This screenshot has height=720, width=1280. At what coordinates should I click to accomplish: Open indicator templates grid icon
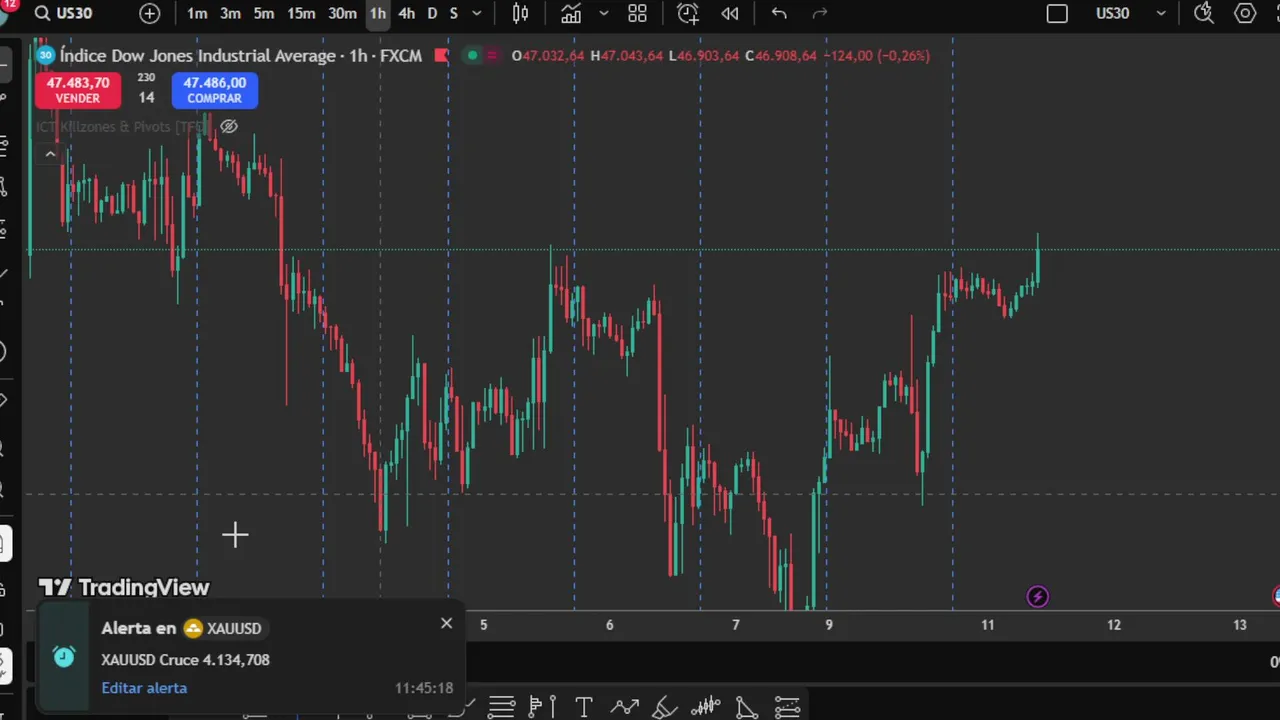637,13
